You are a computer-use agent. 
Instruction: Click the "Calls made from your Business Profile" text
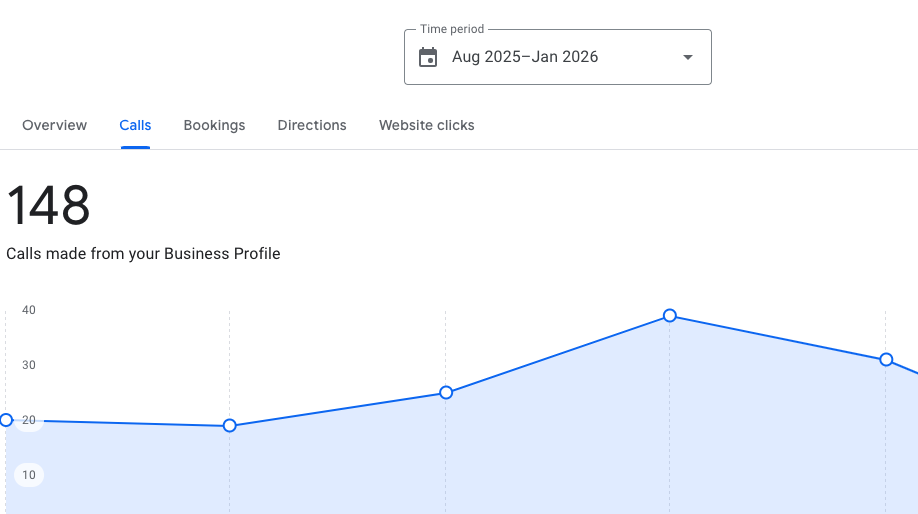pyautogui.click(x=143, y=254)
